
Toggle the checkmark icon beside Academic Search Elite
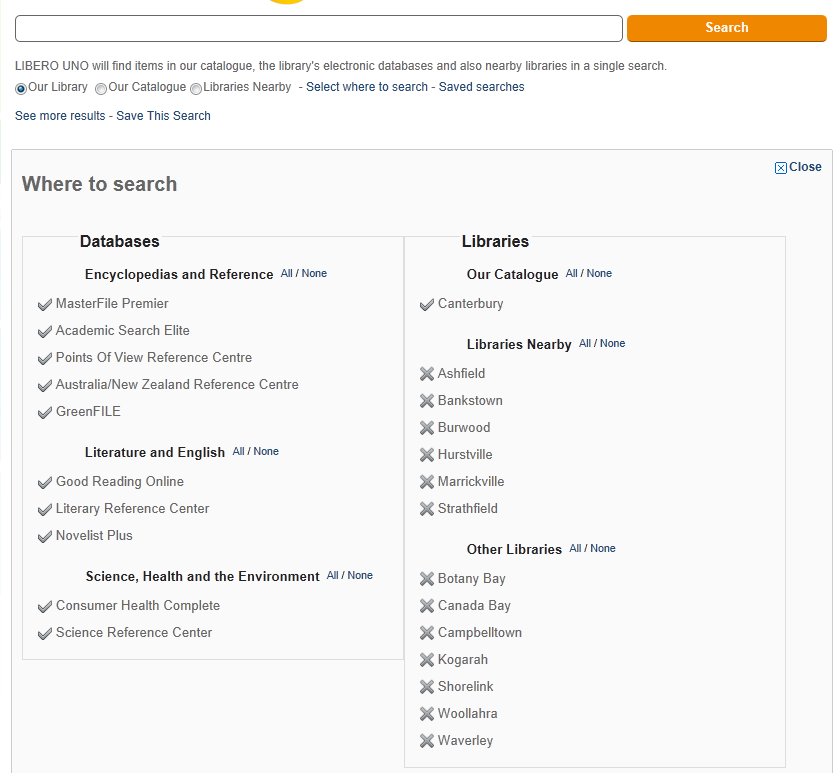point(45,332)
